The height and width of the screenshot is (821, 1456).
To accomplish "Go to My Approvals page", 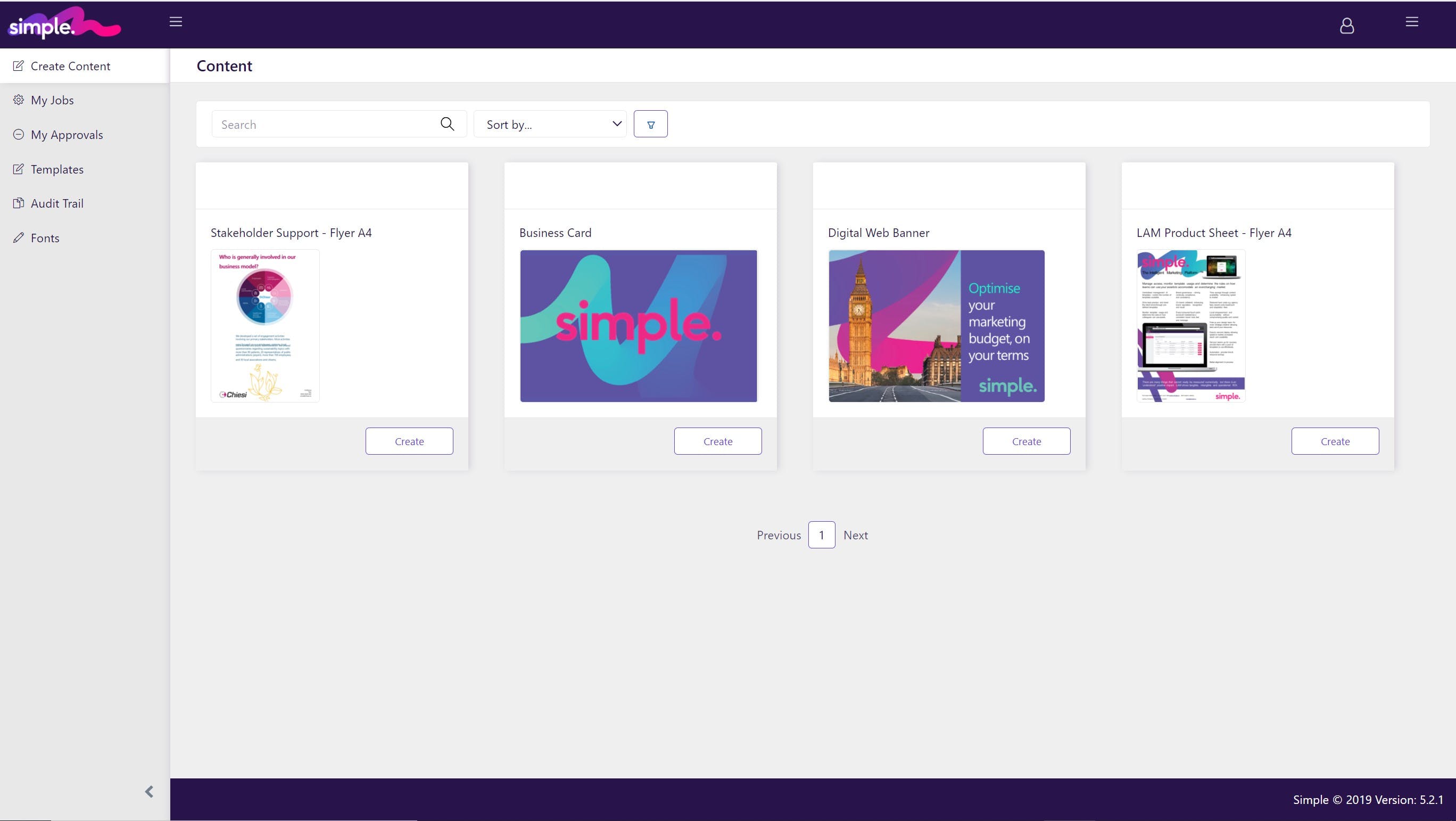I will (67, 135).
